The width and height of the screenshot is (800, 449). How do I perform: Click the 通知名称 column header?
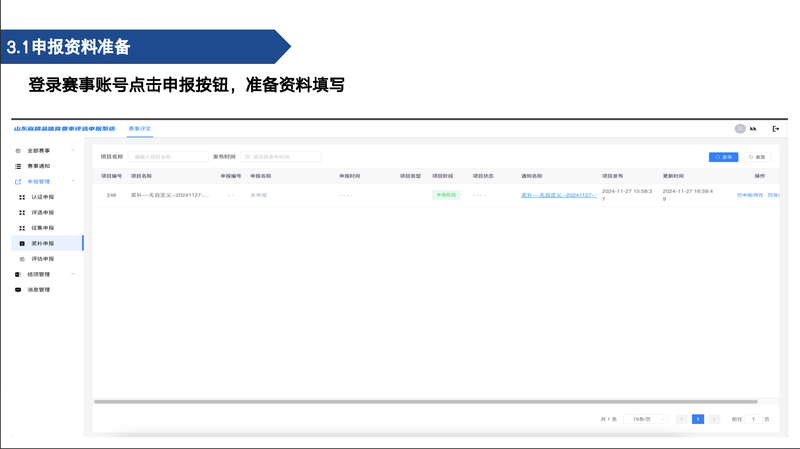pos(532,176)
